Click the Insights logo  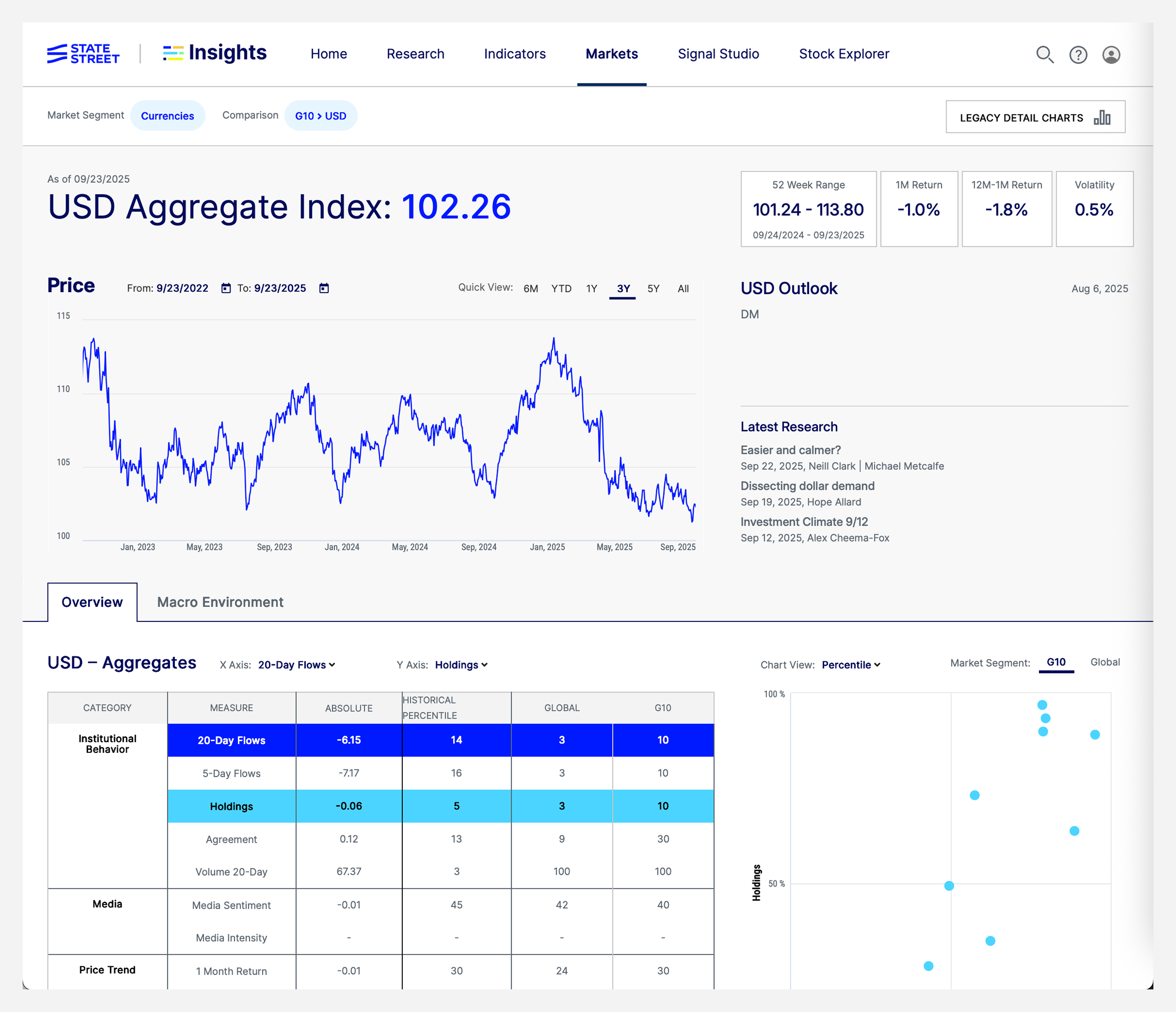(x=215, y=53)
